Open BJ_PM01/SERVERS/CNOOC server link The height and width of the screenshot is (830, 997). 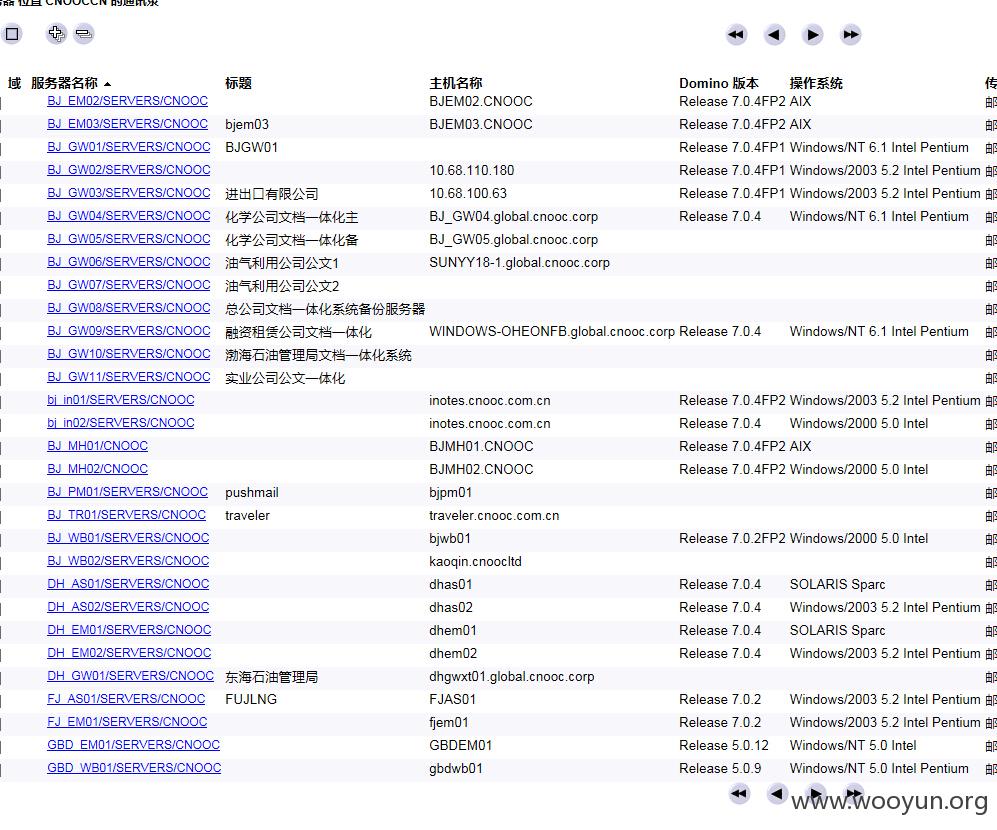click(127, 492)
